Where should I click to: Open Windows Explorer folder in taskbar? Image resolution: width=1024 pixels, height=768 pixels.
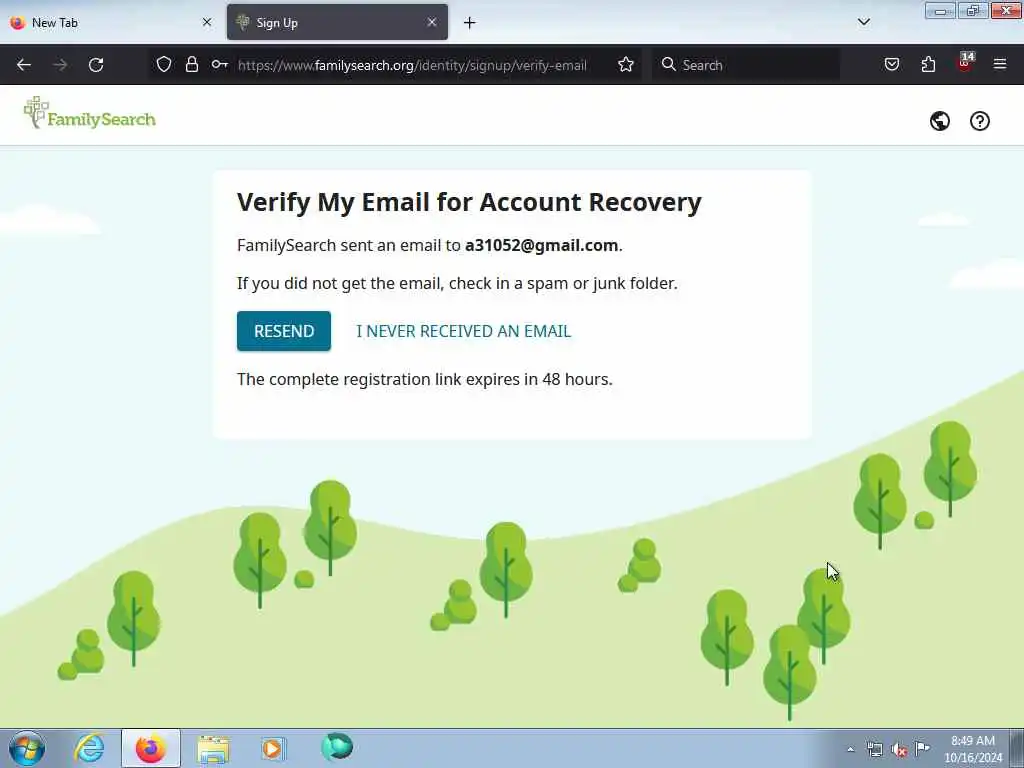pyautogui.click(x=213, y=748)
